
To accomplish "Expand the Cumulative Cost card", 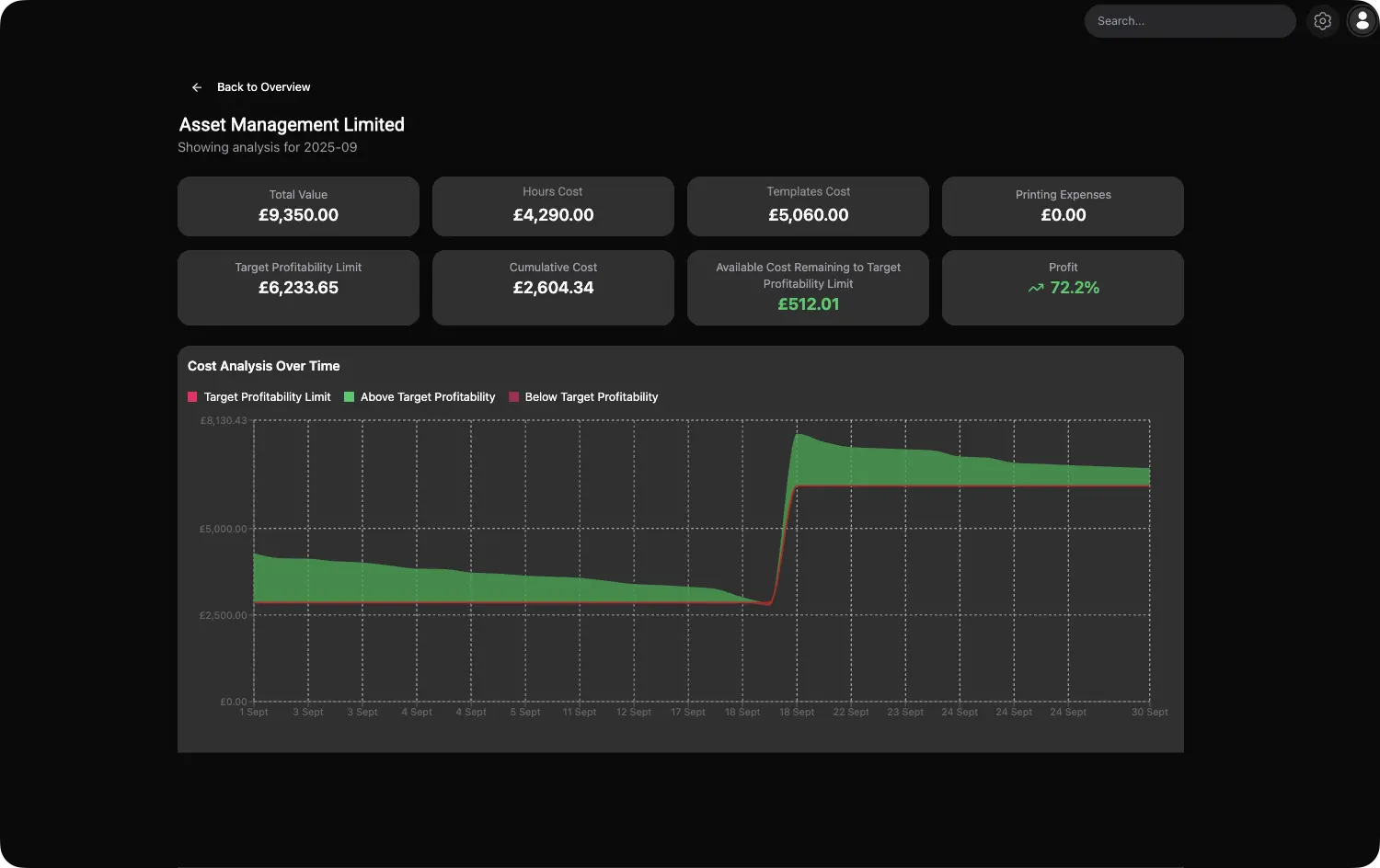I will pos(553,287).
